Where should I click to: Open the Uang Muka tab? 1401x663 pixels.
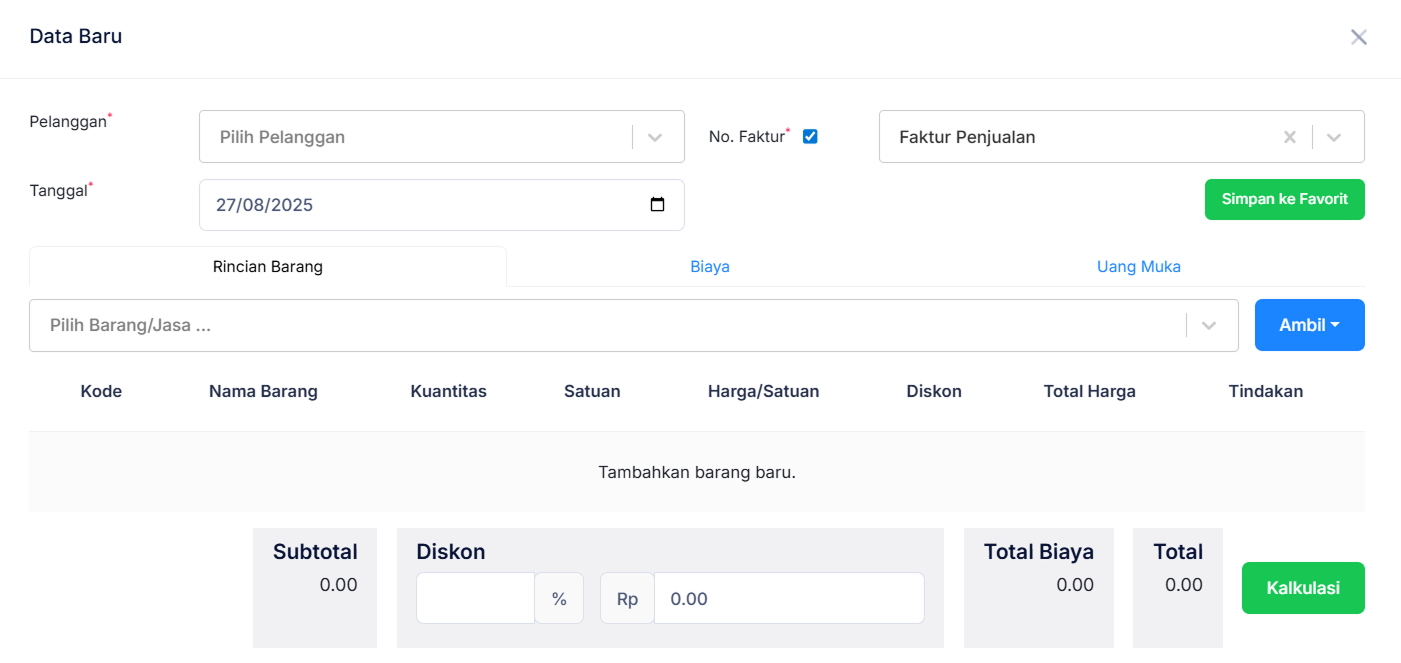pyautogui.click(x=1138, y=266)
